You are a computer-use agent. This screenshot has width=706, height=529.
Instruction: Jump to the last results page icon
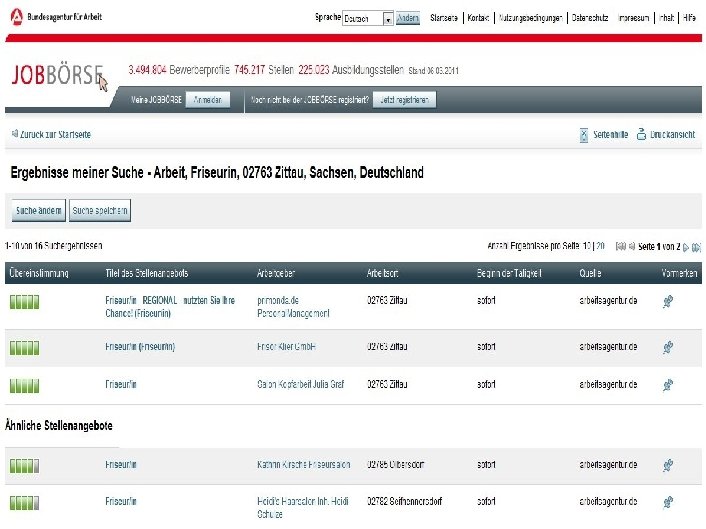click(x=696, y=247)
